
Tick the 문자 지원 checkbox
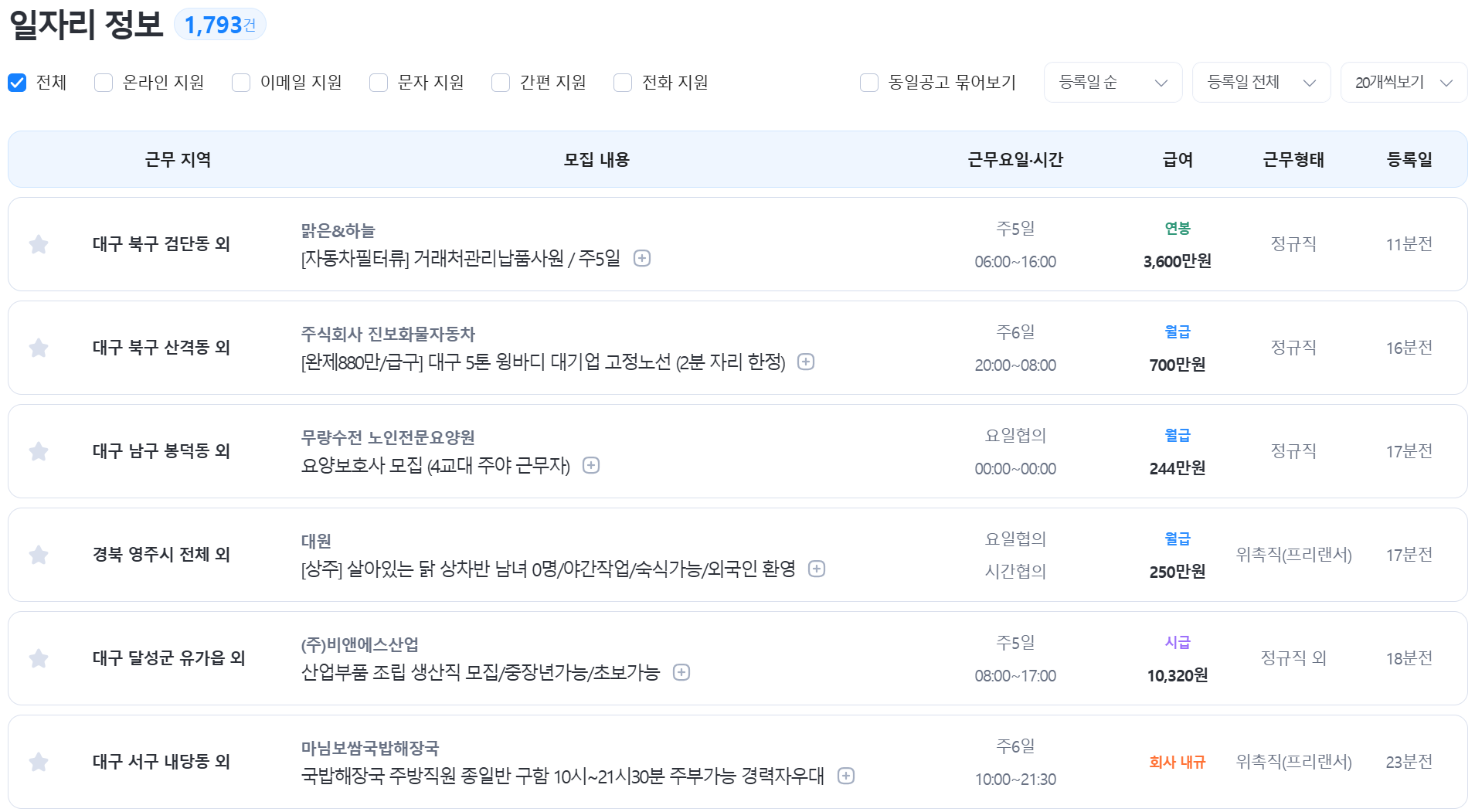coord(379,83)
